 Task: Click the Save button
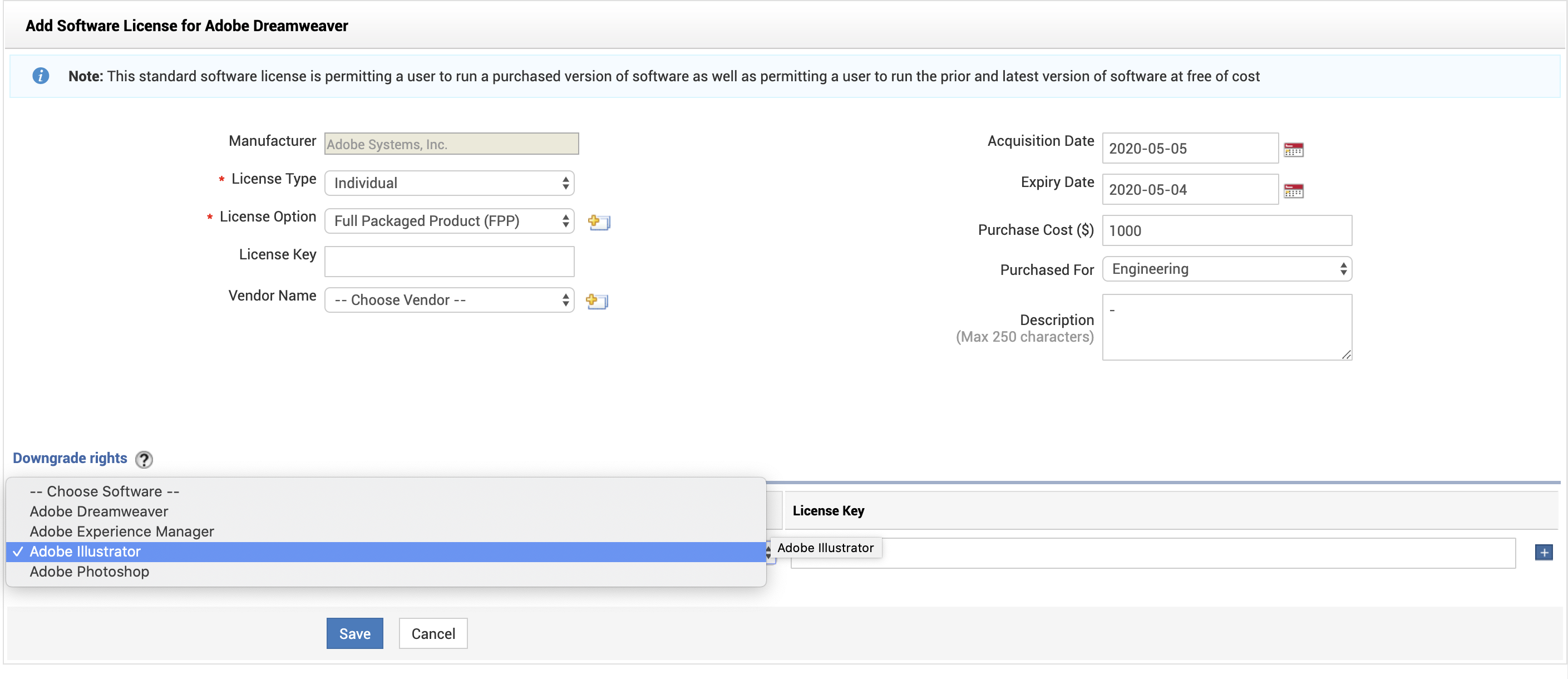354,633
